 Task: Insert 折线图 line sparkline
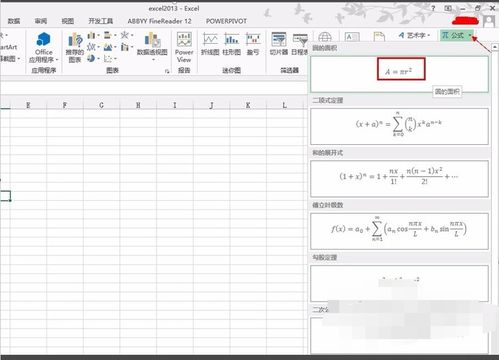coord(210,44)
